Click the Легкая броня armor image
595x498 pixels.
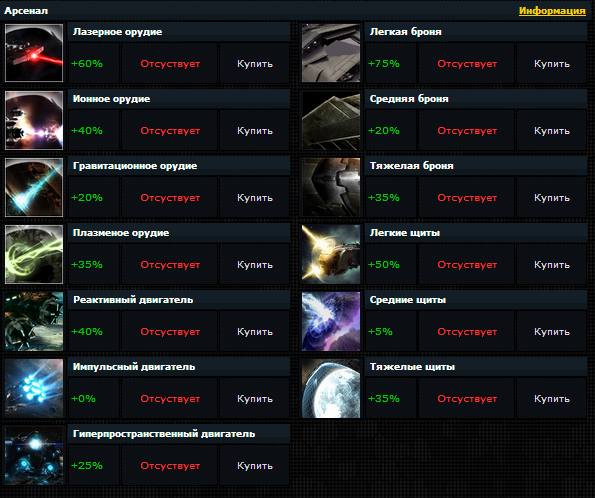click(x=331, y=53)
